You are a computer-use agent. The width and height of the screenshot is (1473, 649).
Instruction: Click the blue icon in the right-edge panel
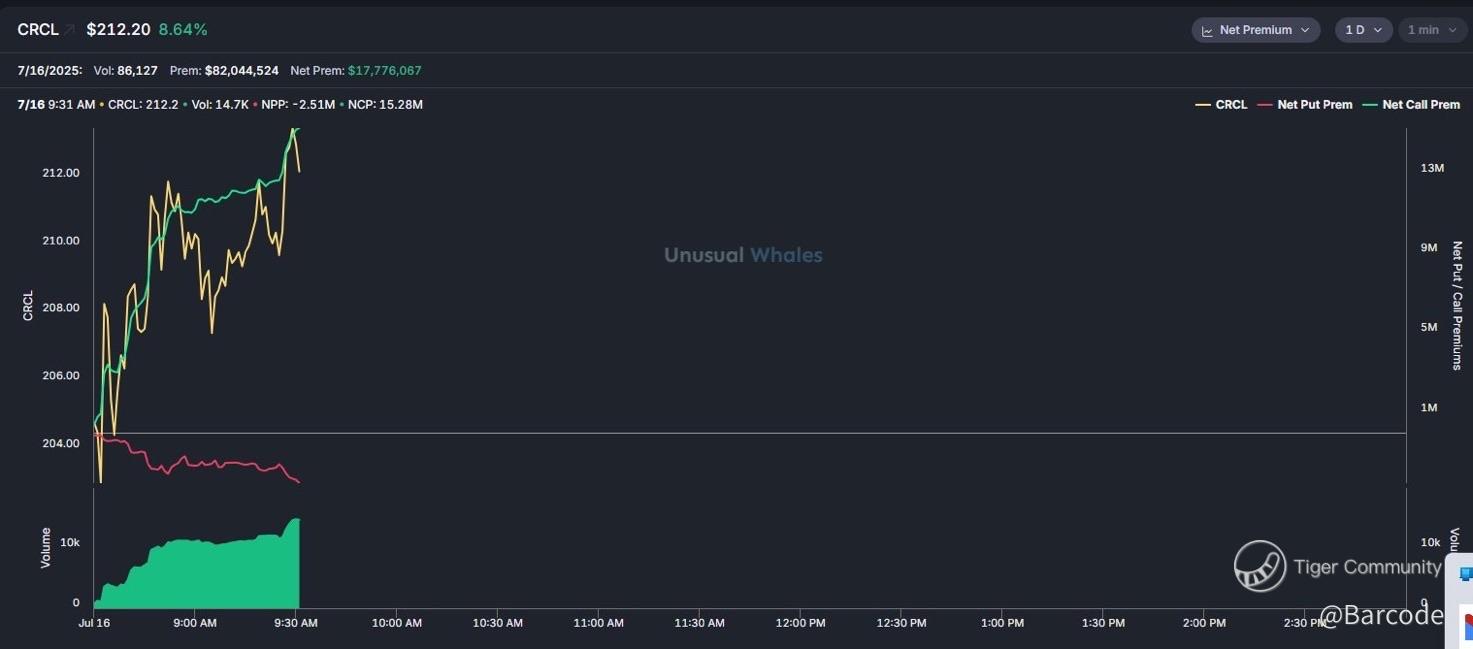tap(1466, 574)
